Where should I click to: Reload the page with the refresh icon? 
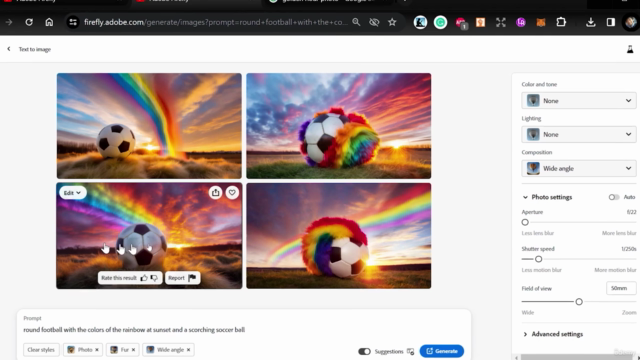click(x=29, y=22)
